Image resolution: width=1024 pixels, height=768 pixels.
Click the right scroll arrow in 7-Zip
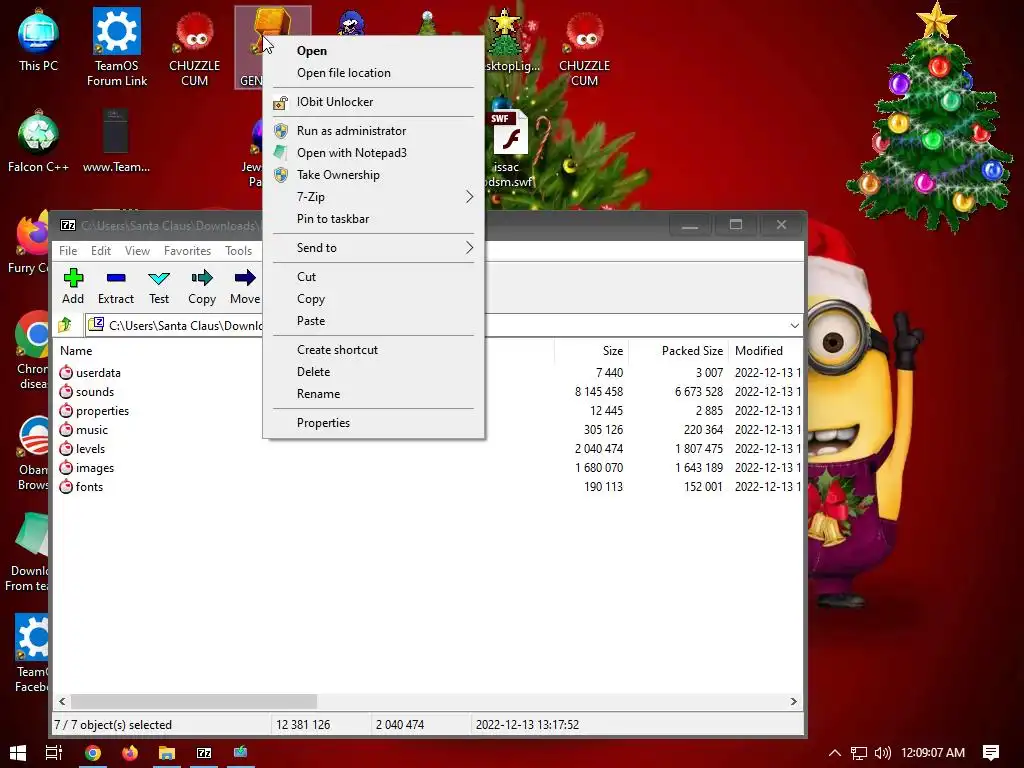793,701
